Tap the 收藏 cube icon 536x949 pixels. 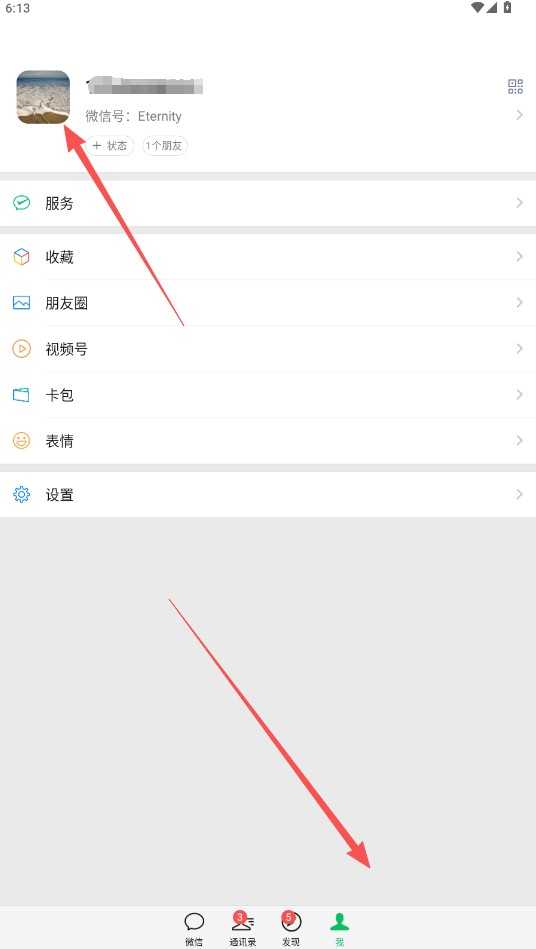click(22, 257)
